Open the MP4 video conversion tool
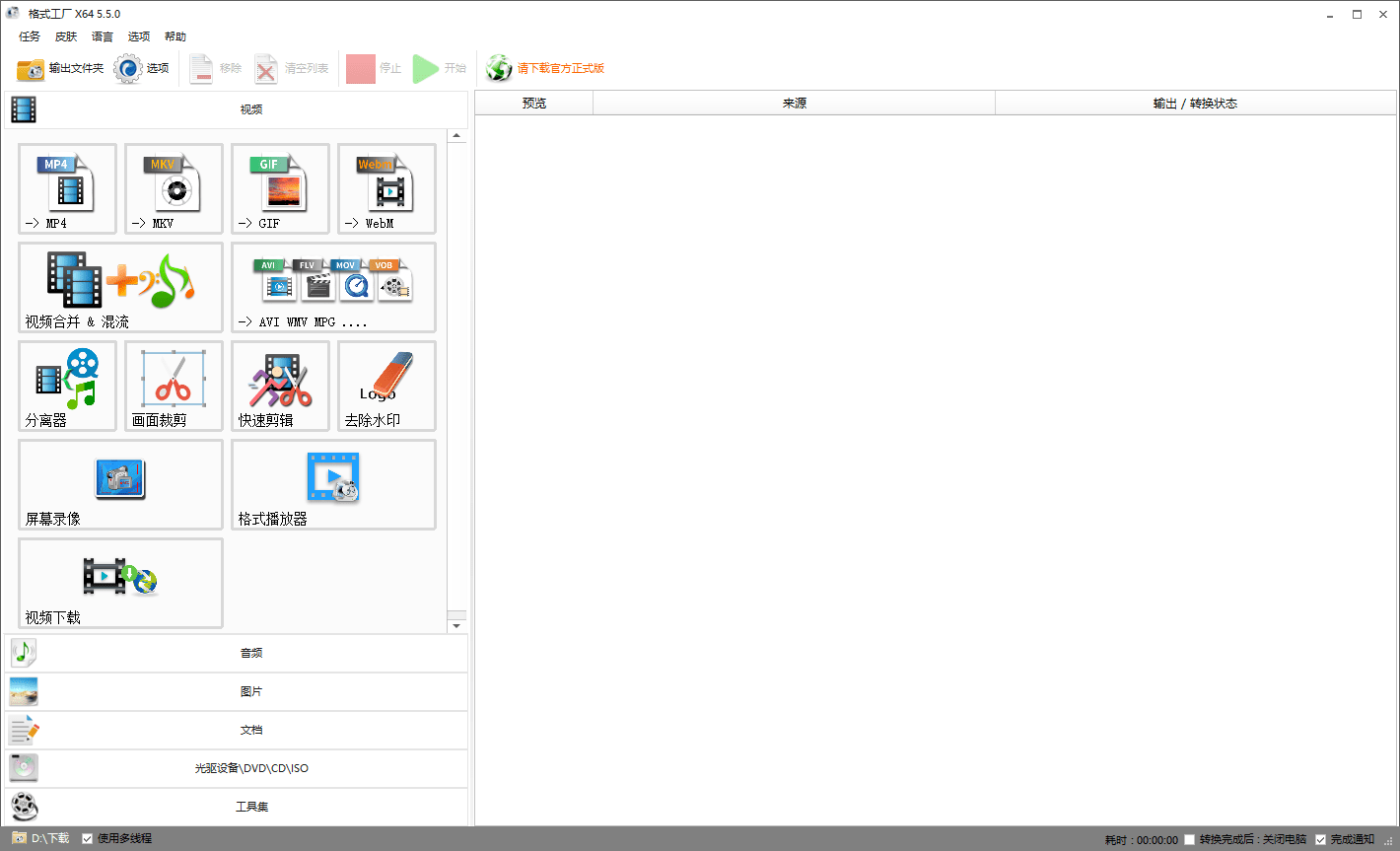This screenshot has width=1400, height=851. pos(67,188)
